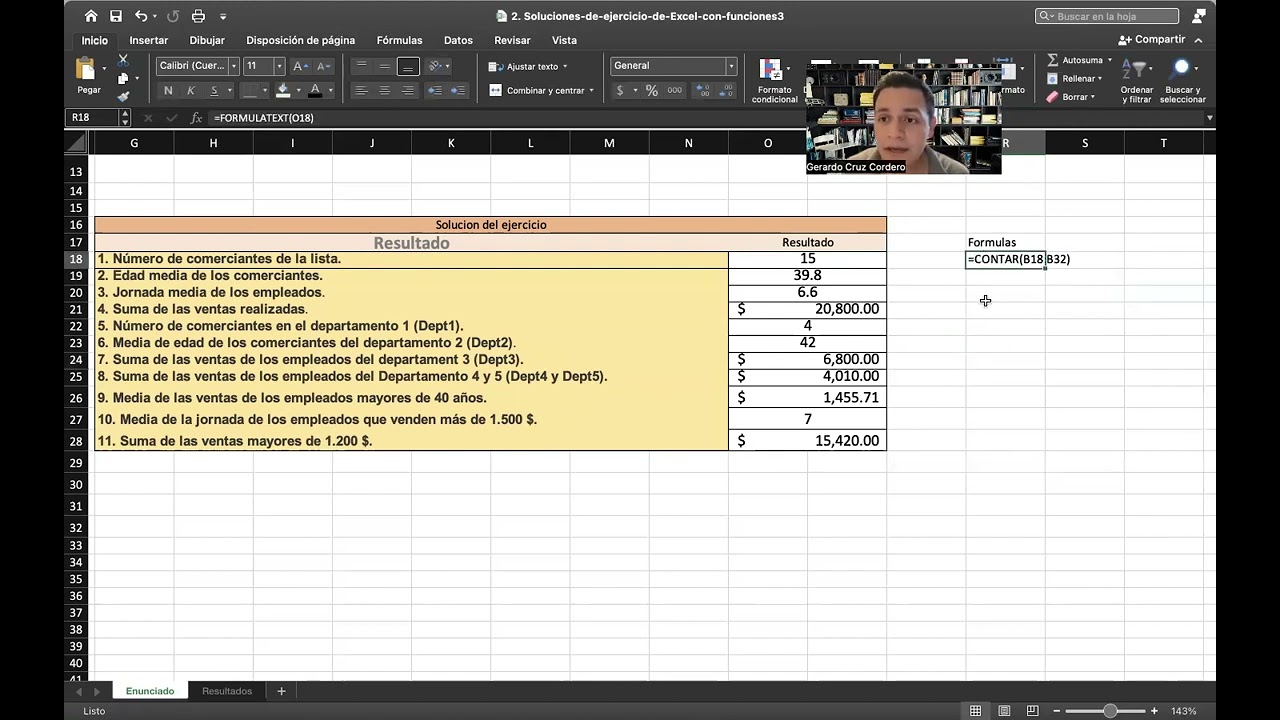Go to the Home house icon

point(91,16)
